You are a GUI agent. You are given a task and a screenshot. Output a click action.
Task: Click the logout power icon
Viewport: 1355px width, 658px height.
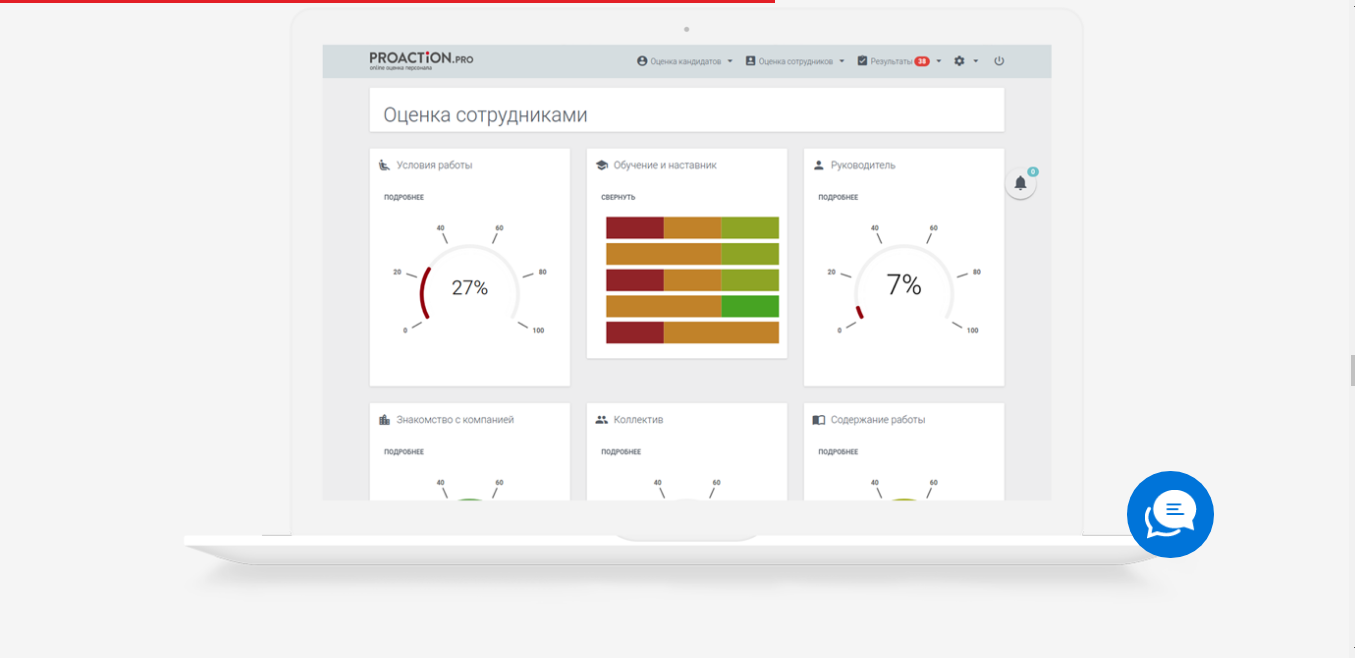[x=999, y=60]
